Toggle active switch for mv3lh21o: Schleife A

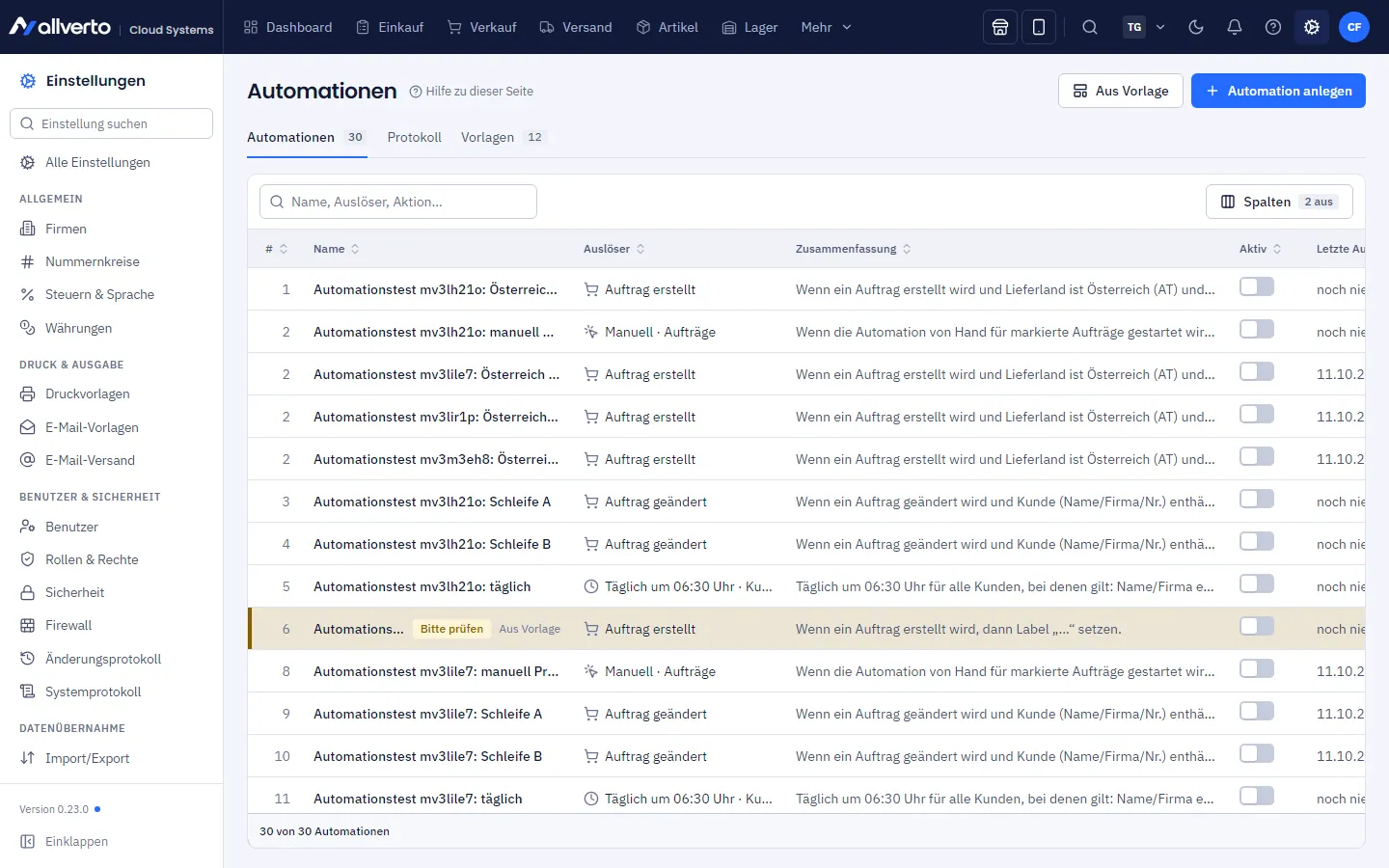tap(1257, 499)
